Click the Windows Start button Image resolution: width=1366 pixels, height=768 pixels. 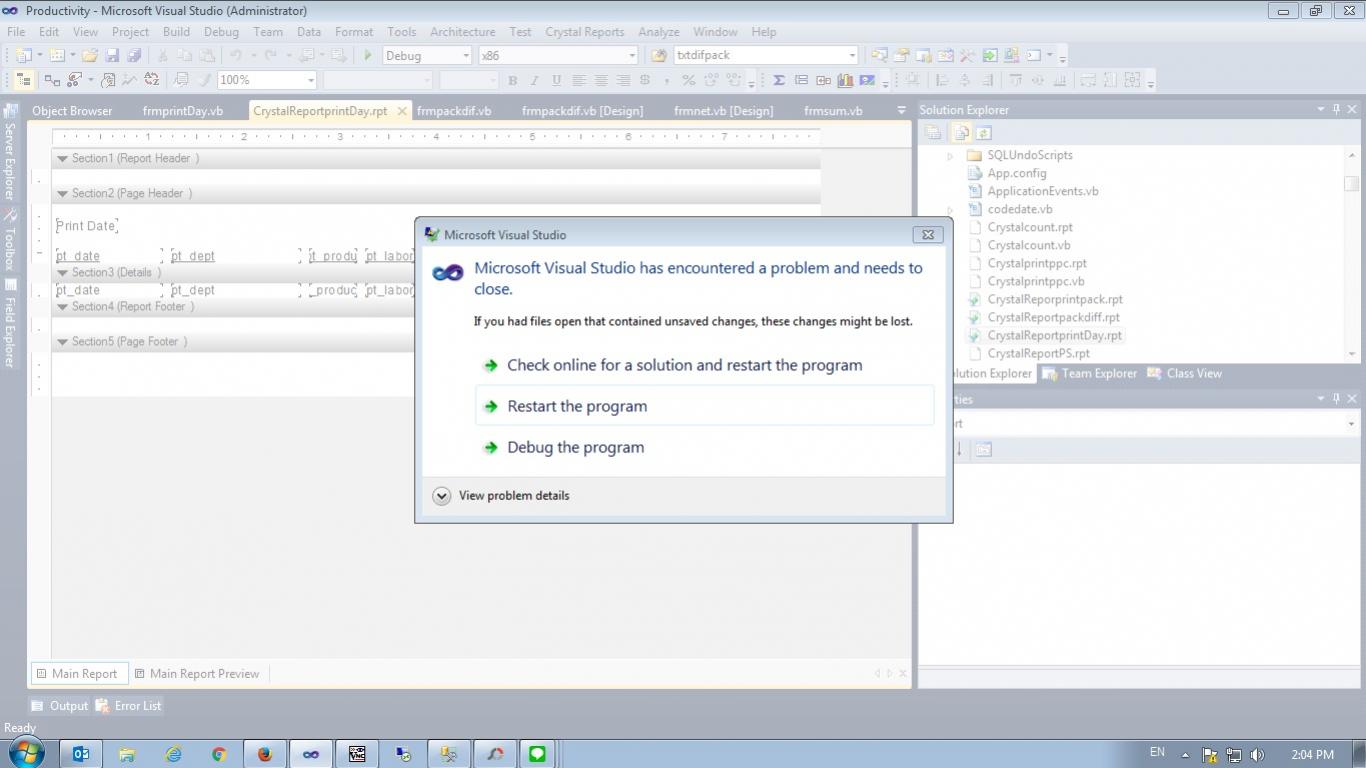26,753
